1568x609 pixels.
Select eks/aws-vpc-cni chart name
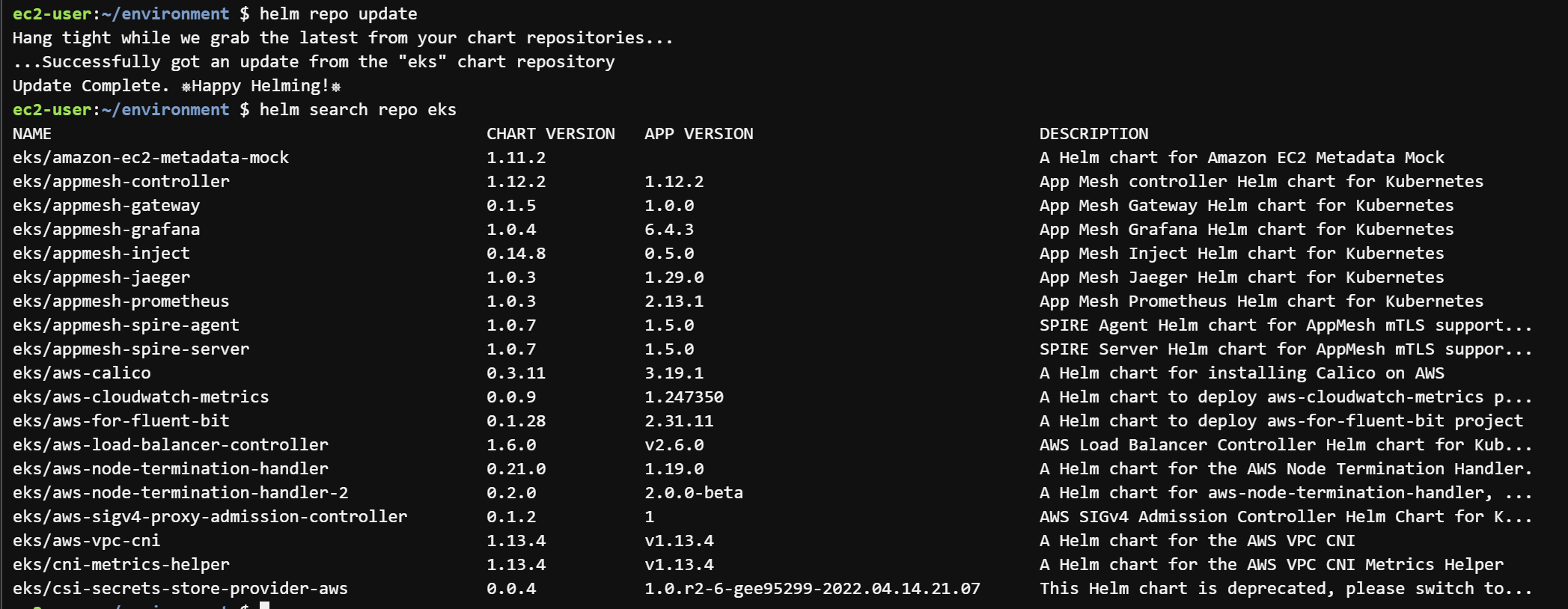pos(86,541)
